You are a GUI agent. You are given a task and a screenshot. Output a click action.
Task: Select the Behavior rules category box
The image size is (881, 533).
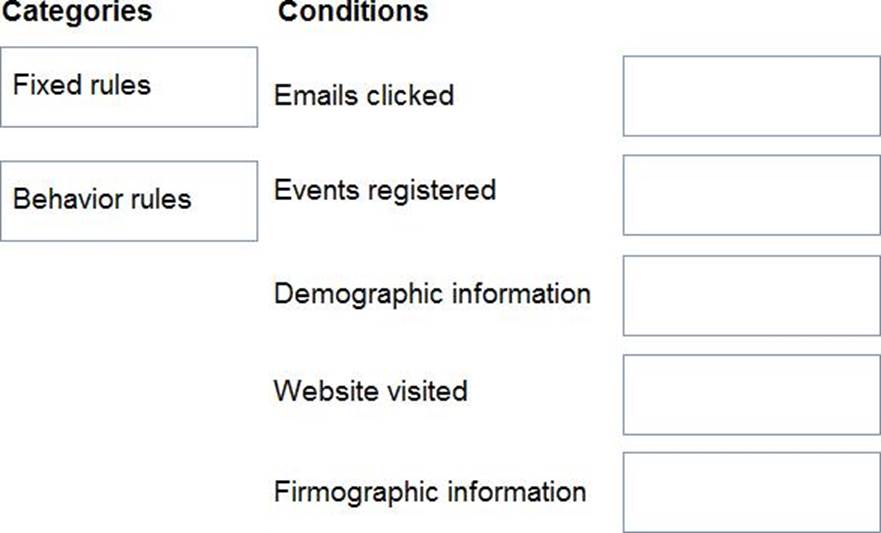coord(128,200)
